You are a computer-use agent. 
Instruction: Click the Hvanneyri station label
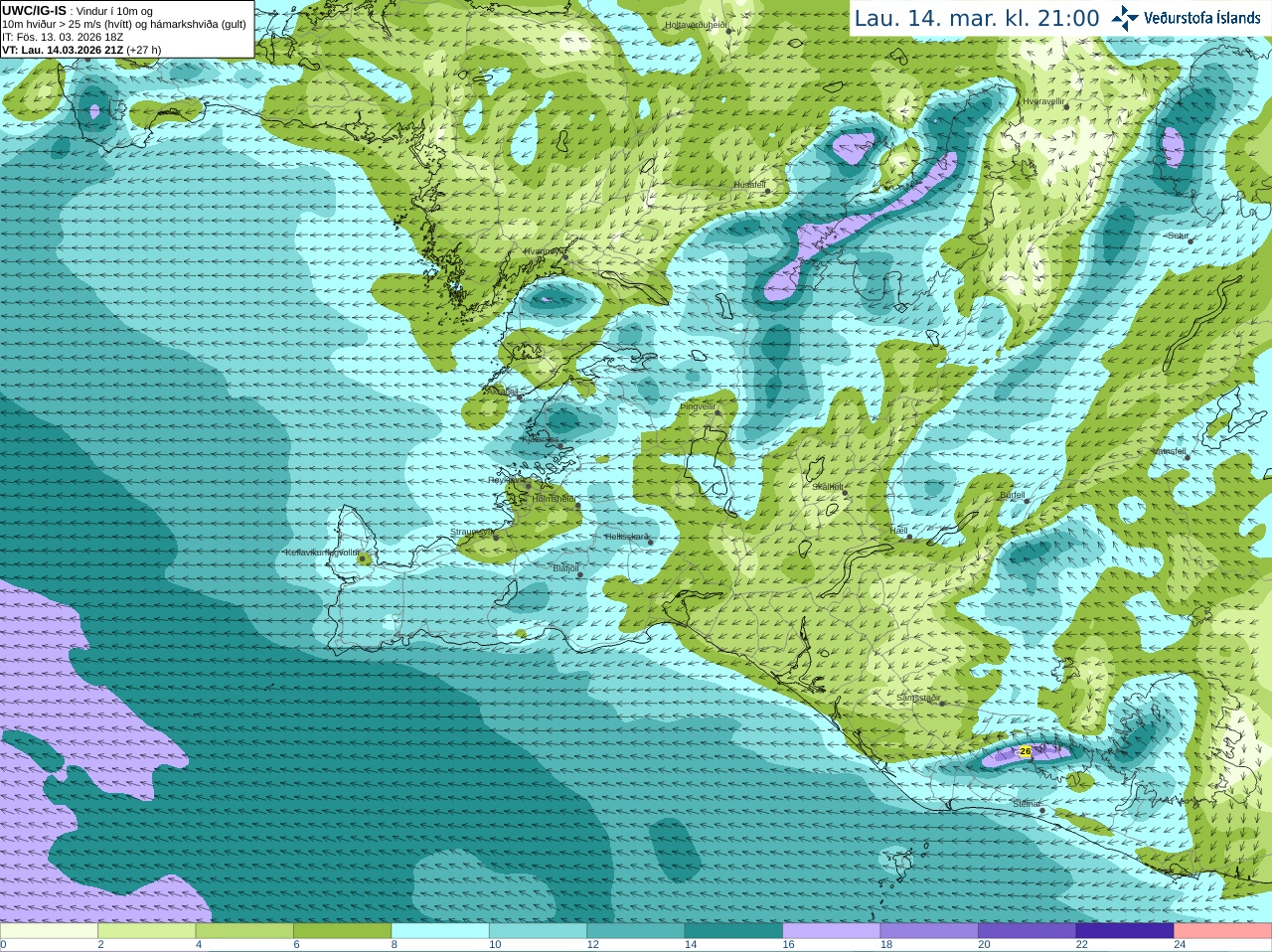pyautogui.click(x=543, y=251)
